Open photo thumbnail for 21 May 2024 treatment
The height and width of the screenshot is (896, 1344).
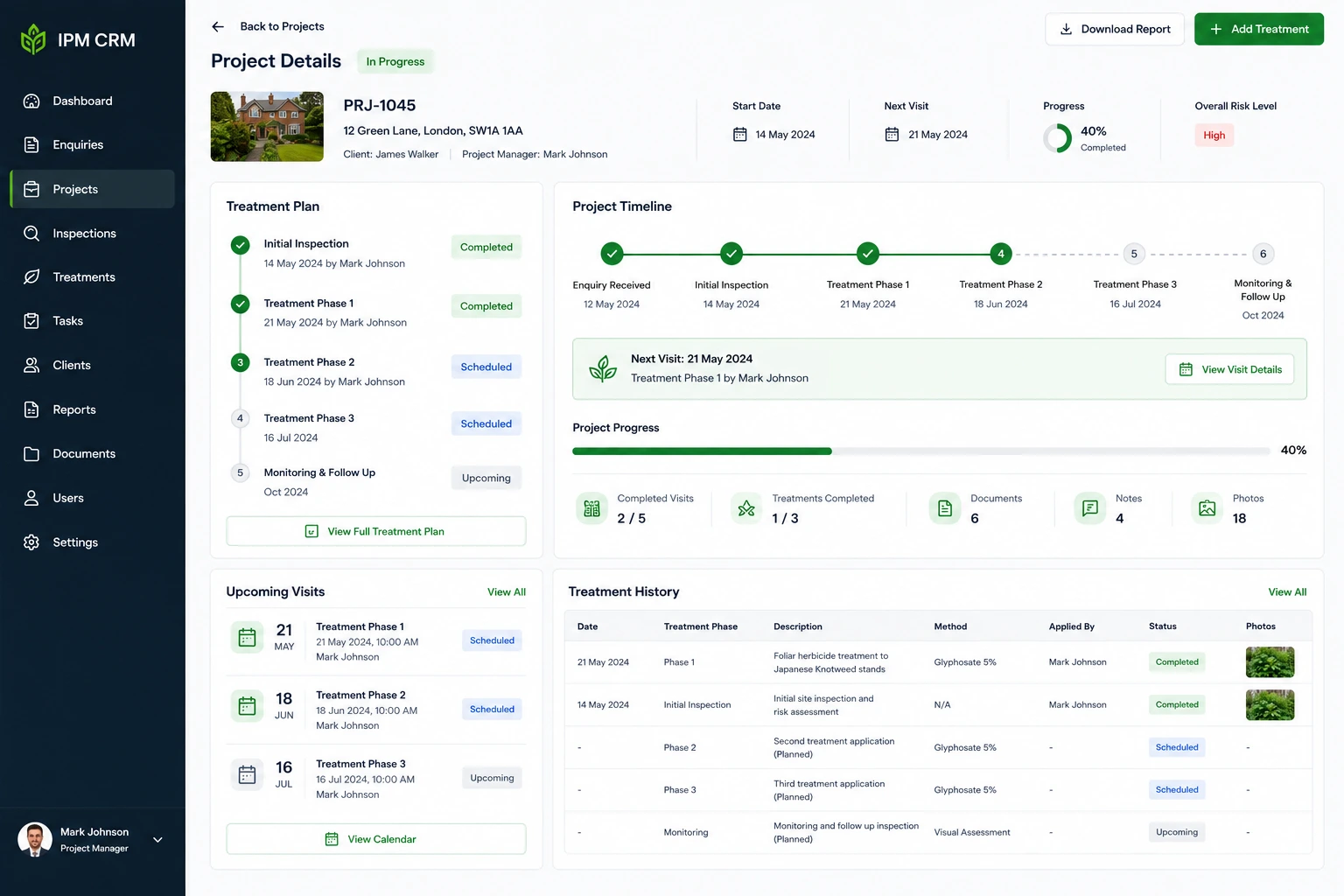click(1270, 662)
